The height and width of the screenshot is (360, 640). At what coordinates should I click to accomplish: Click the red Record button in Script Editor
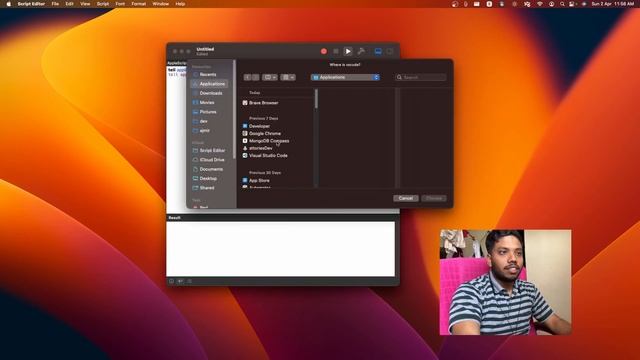pos(324,51)
